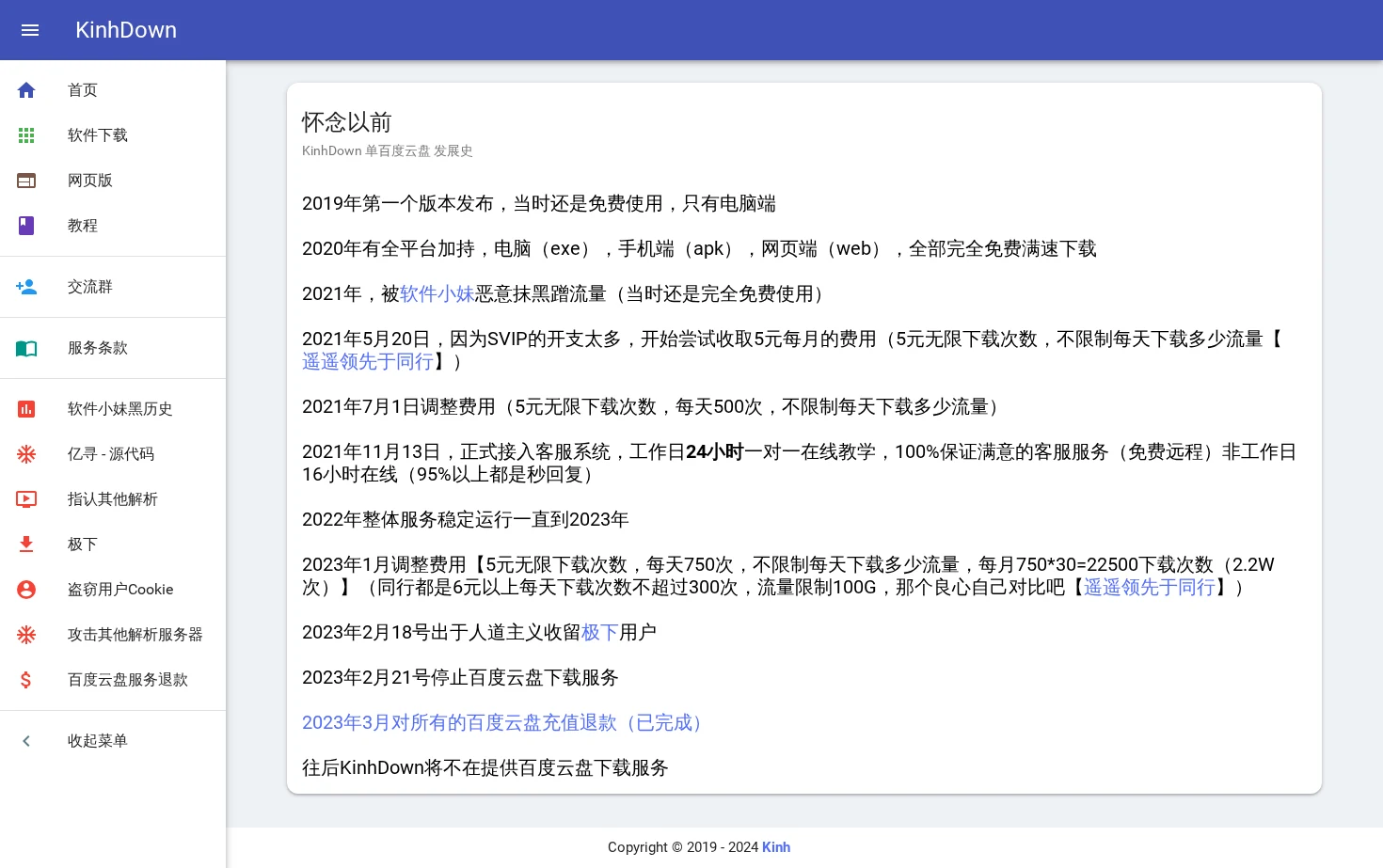Click the Kinh link in the footer

point(776,847)
